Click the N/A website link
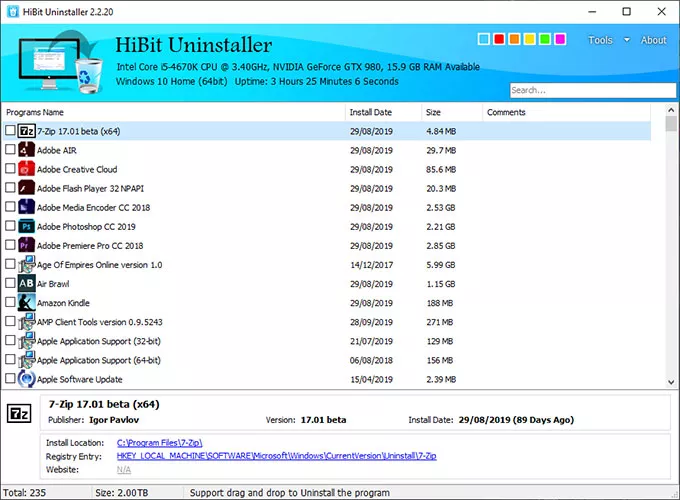This screenshot has width=680, height=500. pos(124,470)
